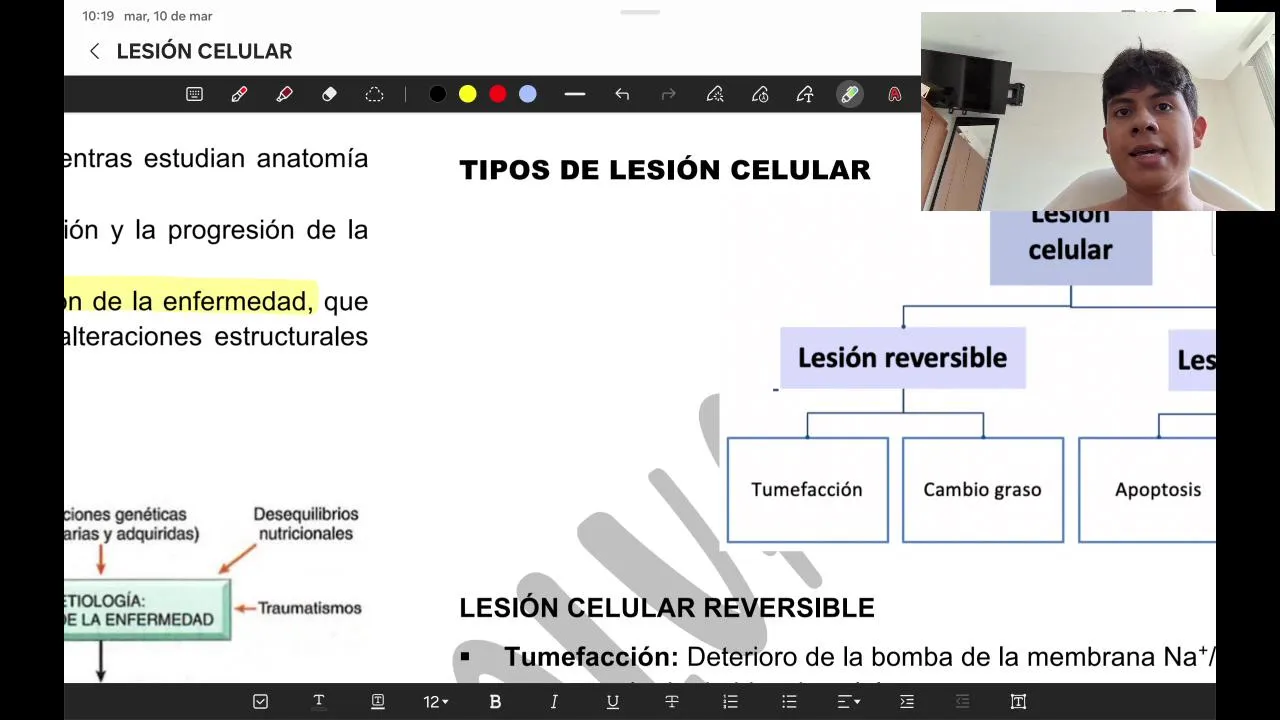Toggle bold formatting
Viewport: 1280px width, 720px height.
pyautogui.click(x=495, y=701)
